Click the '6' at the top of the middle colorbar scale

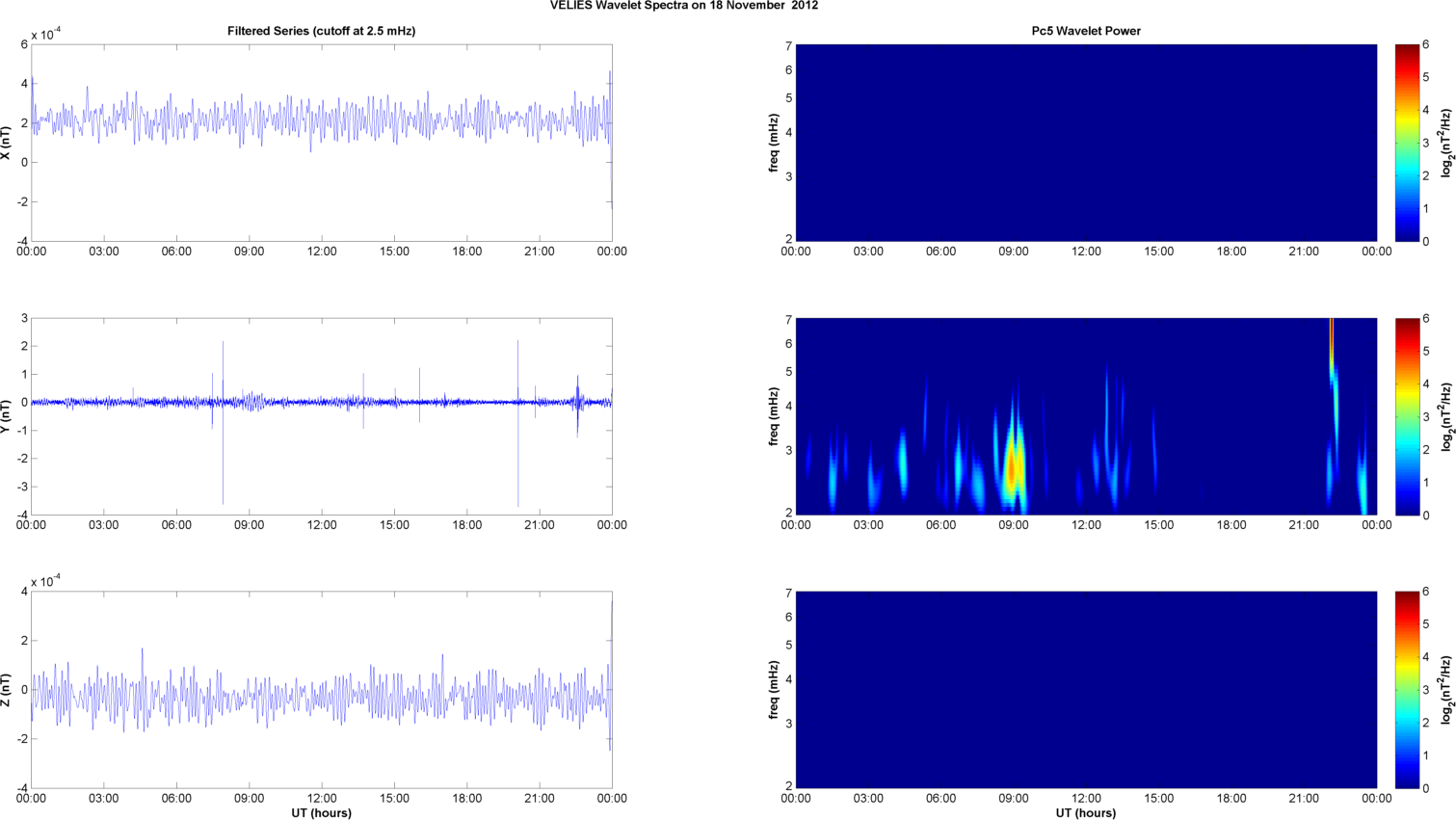[x=1426, y=319]
